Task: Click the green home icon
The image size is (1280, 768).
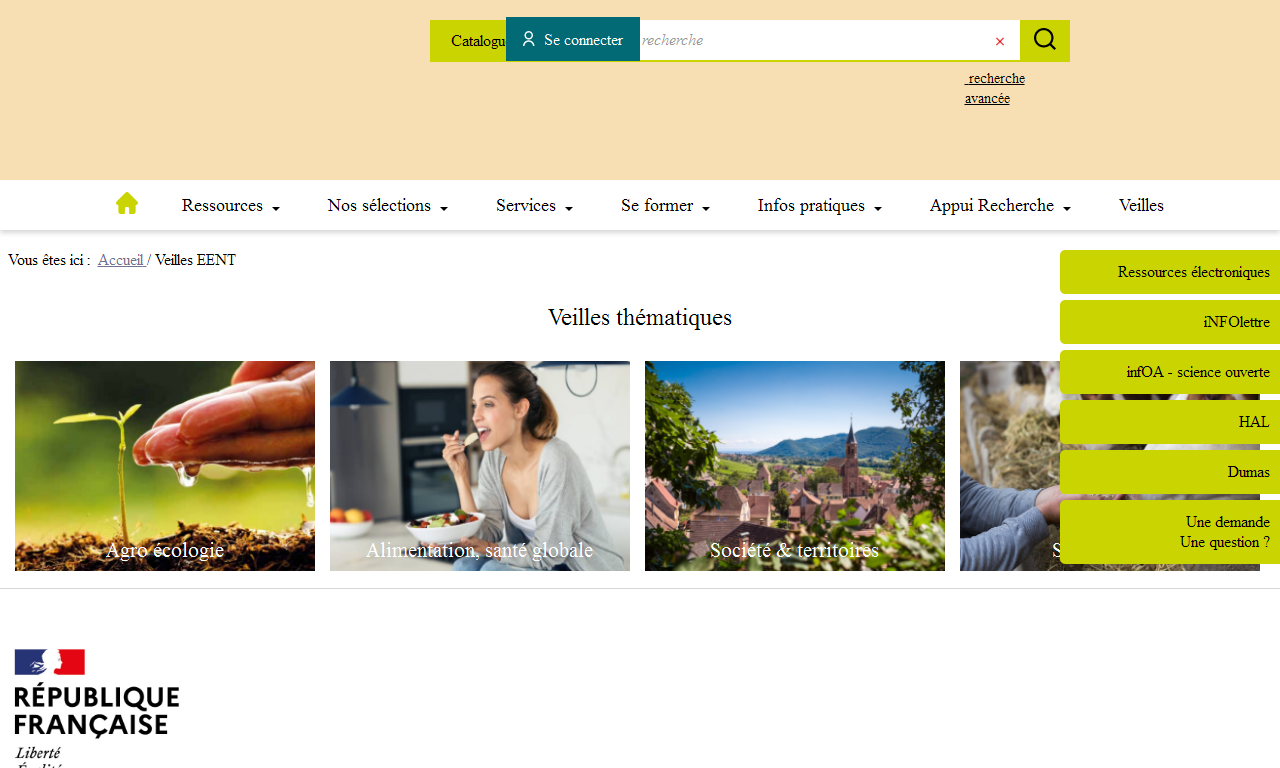Action: 127,204
